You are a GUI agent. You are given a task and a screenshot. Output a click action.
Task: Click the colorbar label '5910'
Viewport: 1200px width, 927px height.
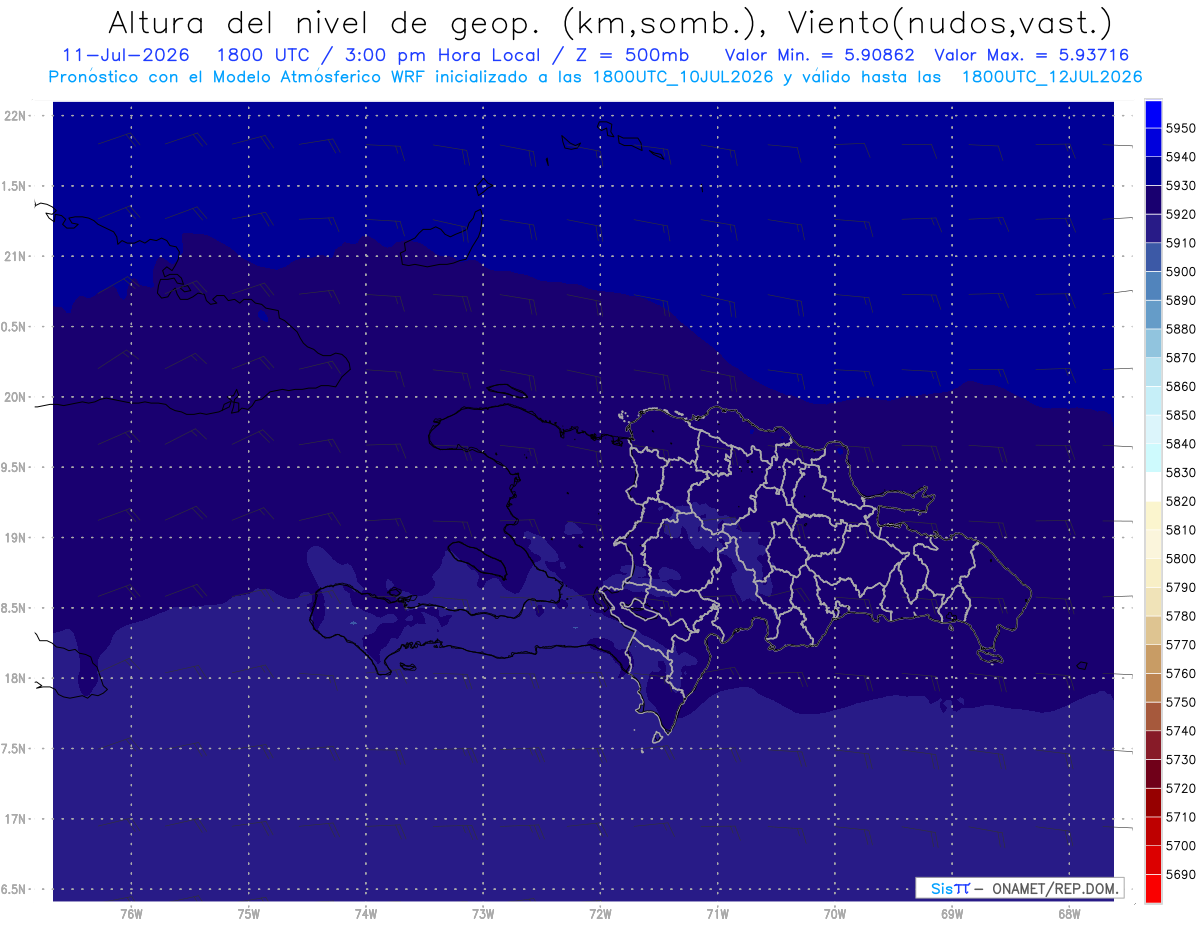click(1180, 243)
